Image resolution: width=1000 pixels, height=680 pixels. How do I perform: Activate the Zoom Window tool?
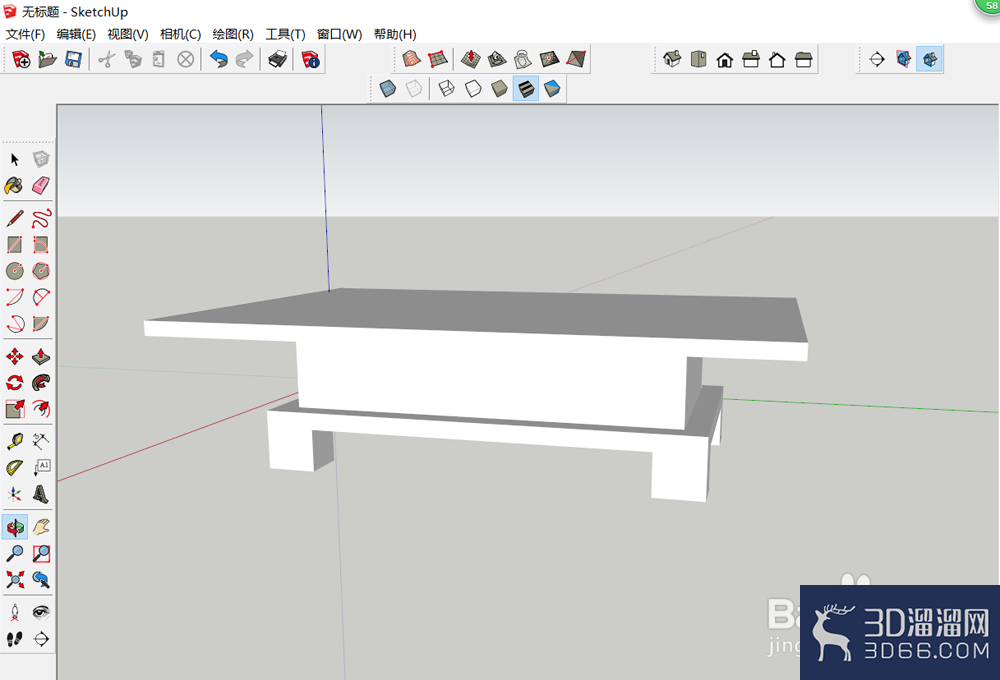pos(41,553)
